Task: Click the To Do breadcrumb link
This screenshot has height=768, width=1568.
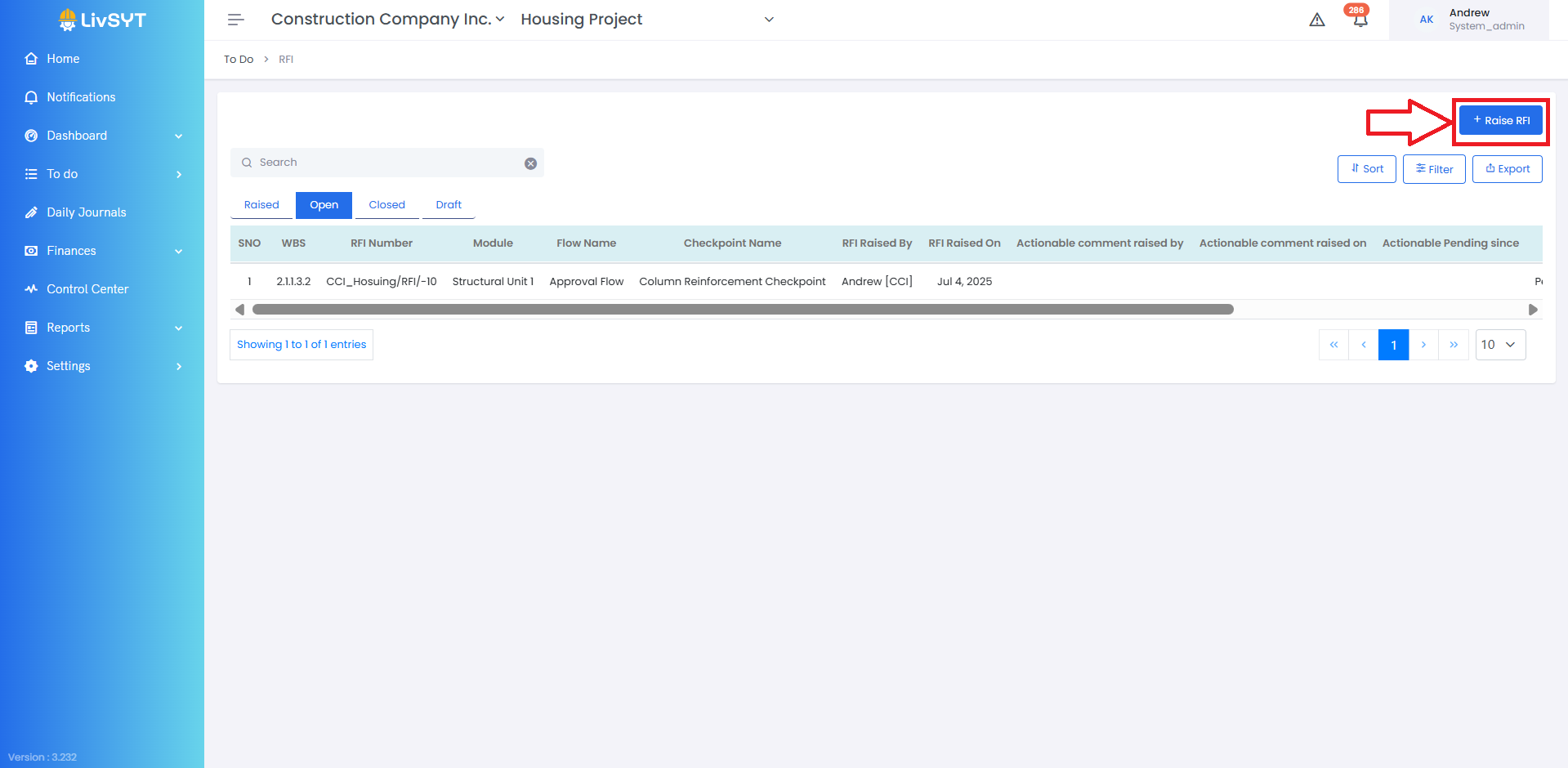Action: (239, 60)
